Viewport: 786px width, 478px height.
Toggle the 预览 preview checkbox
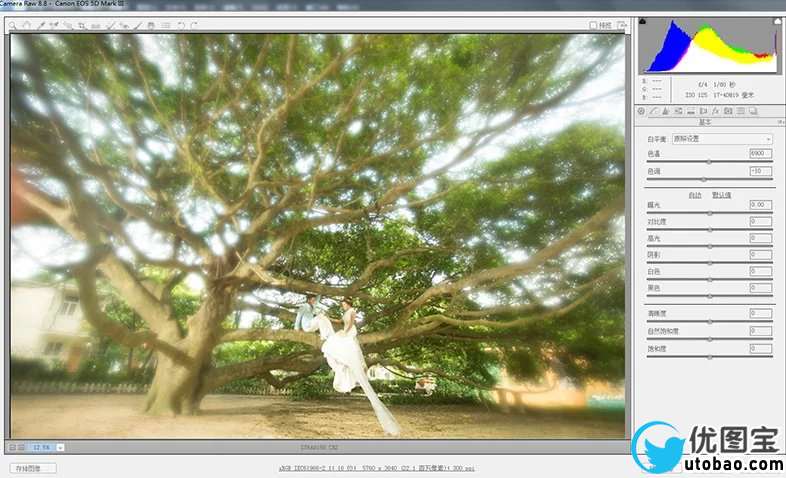click(593, 25)
